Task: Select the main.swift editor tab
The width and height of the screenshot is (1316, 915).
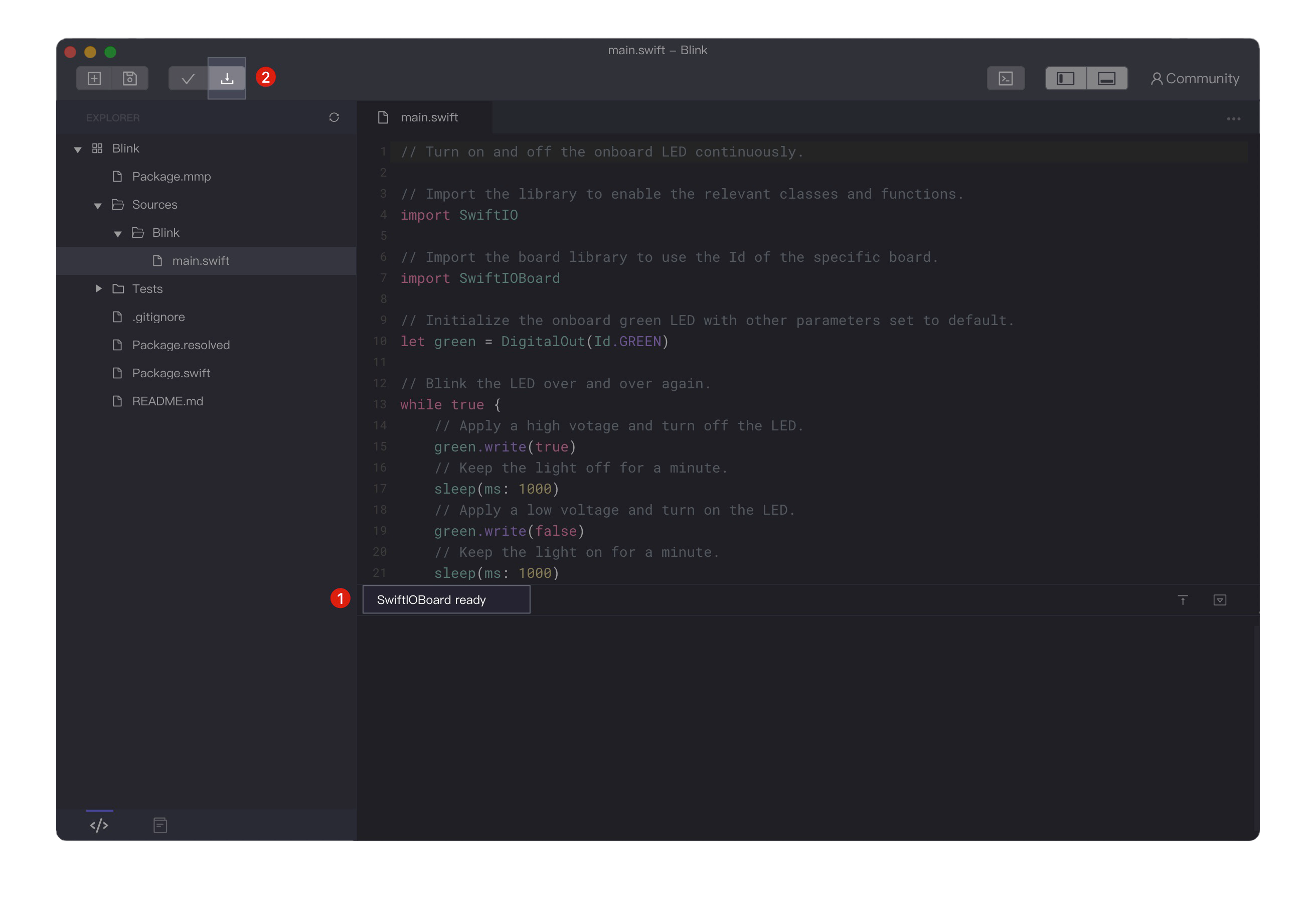Action: tap(425, 117)
